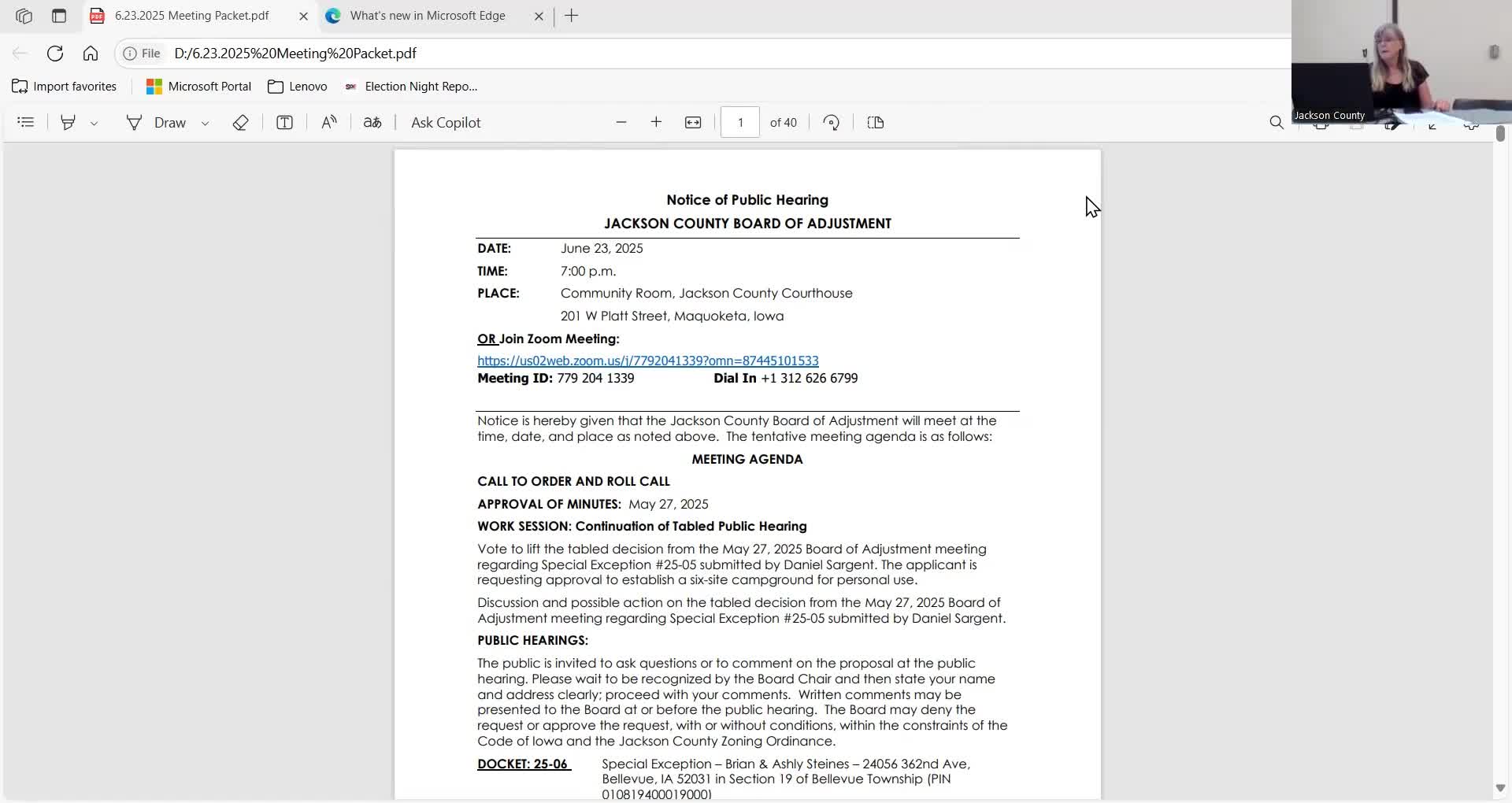
Task: Click "DOCKET: 25-06" text
Action: pos(523,764)
